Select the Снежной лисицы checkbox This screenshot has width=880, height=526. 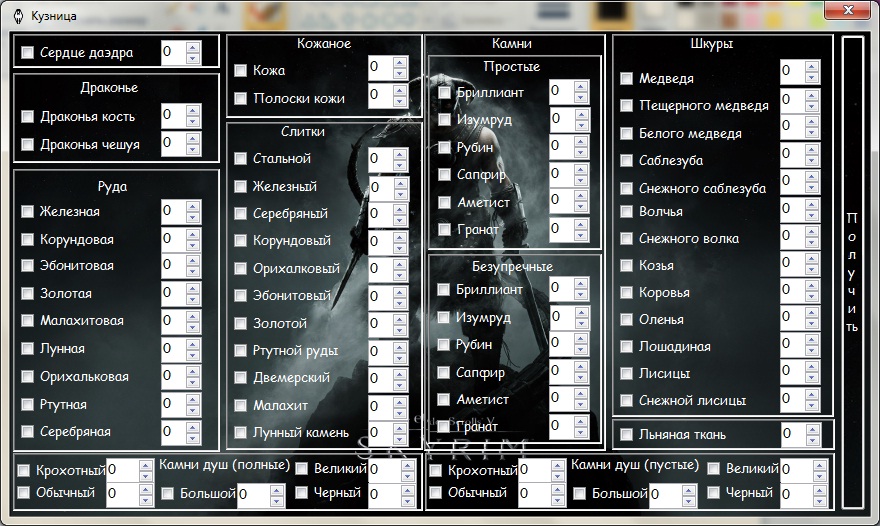pyautogui.click(x=626, y=400)
